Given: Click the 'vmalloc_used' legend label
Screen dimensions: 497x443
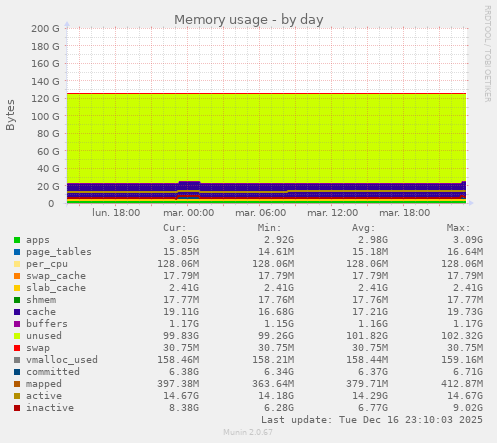Looking at the screenshot, I should point(62,360).
